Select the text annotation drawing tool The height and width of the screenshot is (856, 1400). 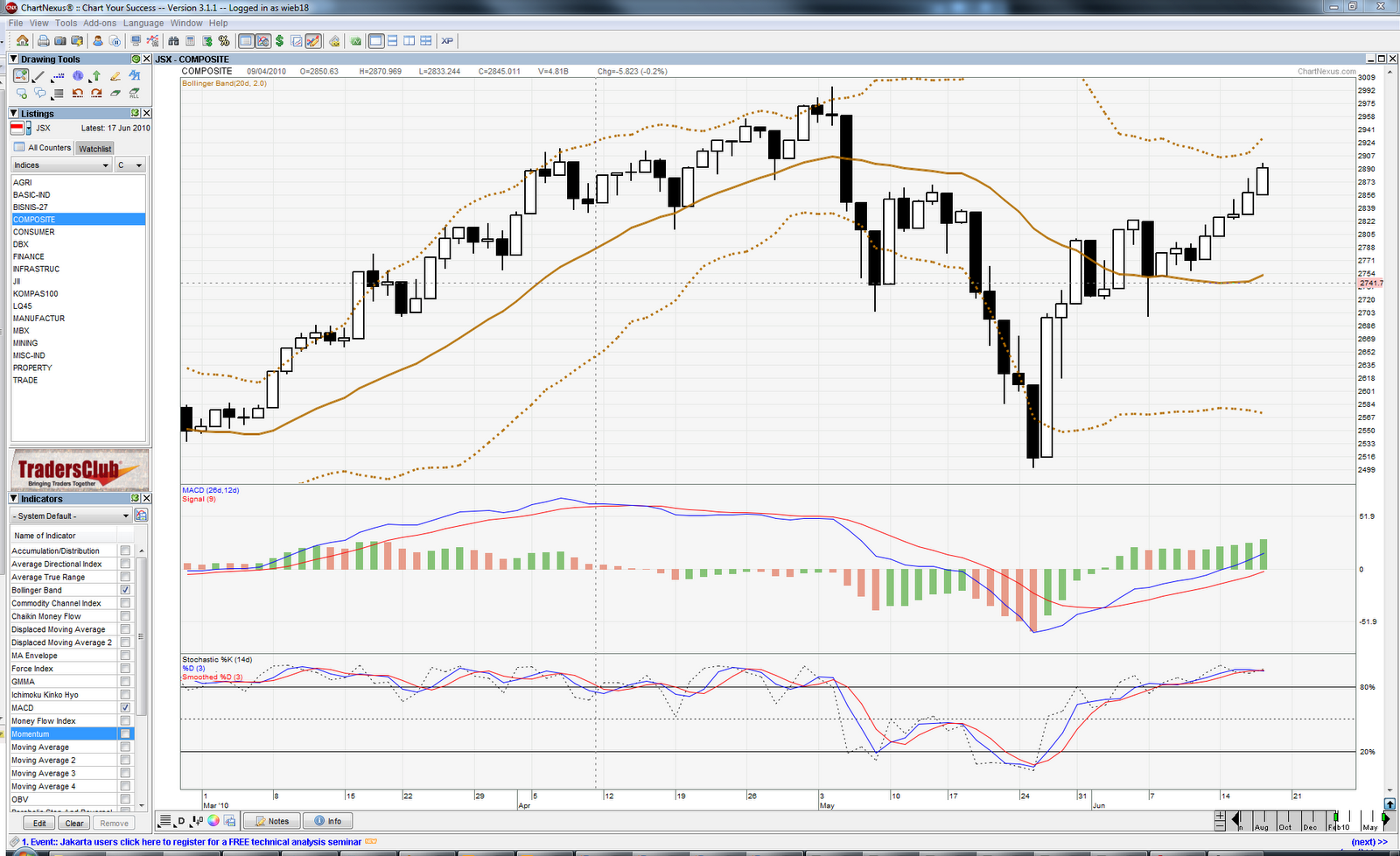tap(135, 76)
